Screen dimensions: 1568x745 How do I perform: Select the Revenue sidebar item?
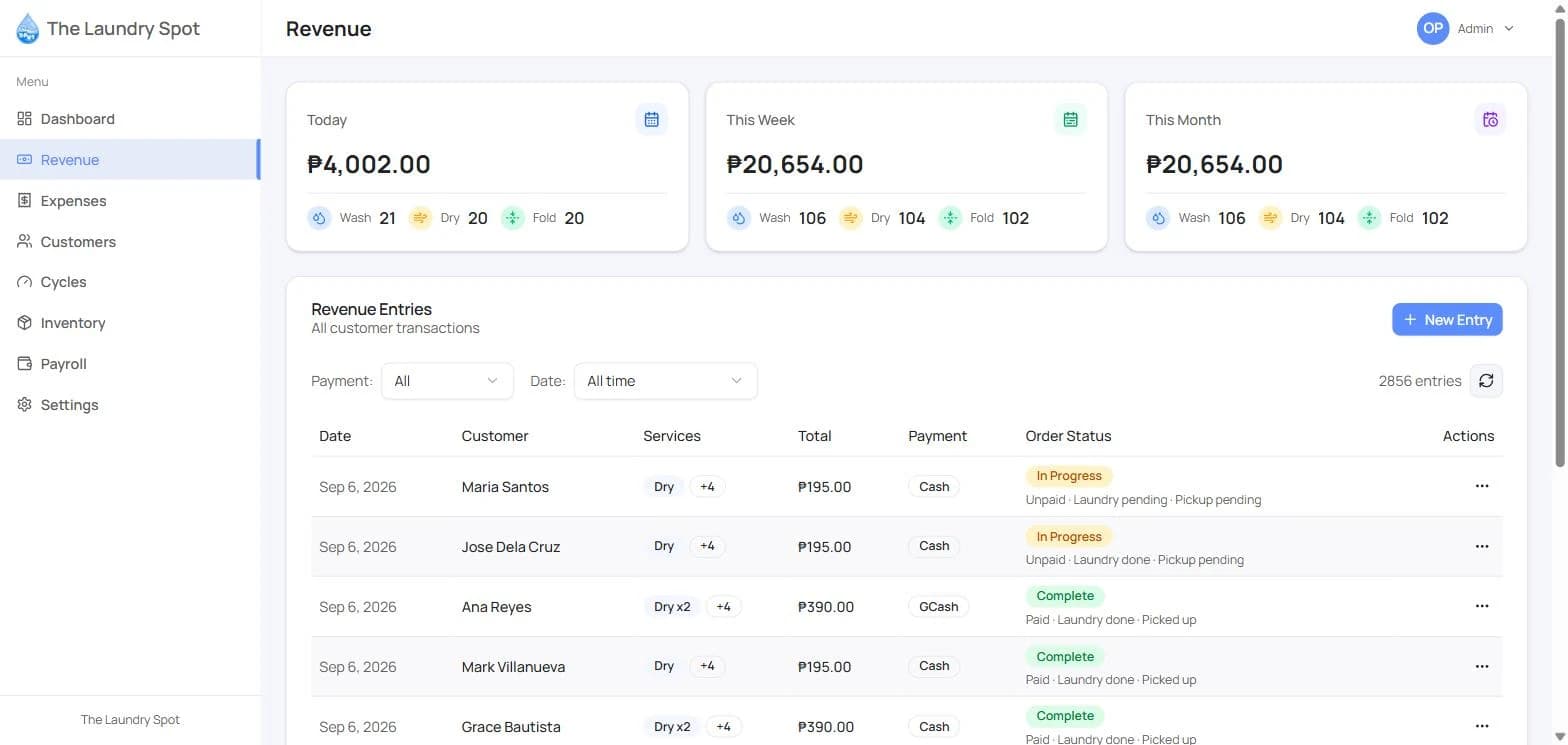coord(130,160)
